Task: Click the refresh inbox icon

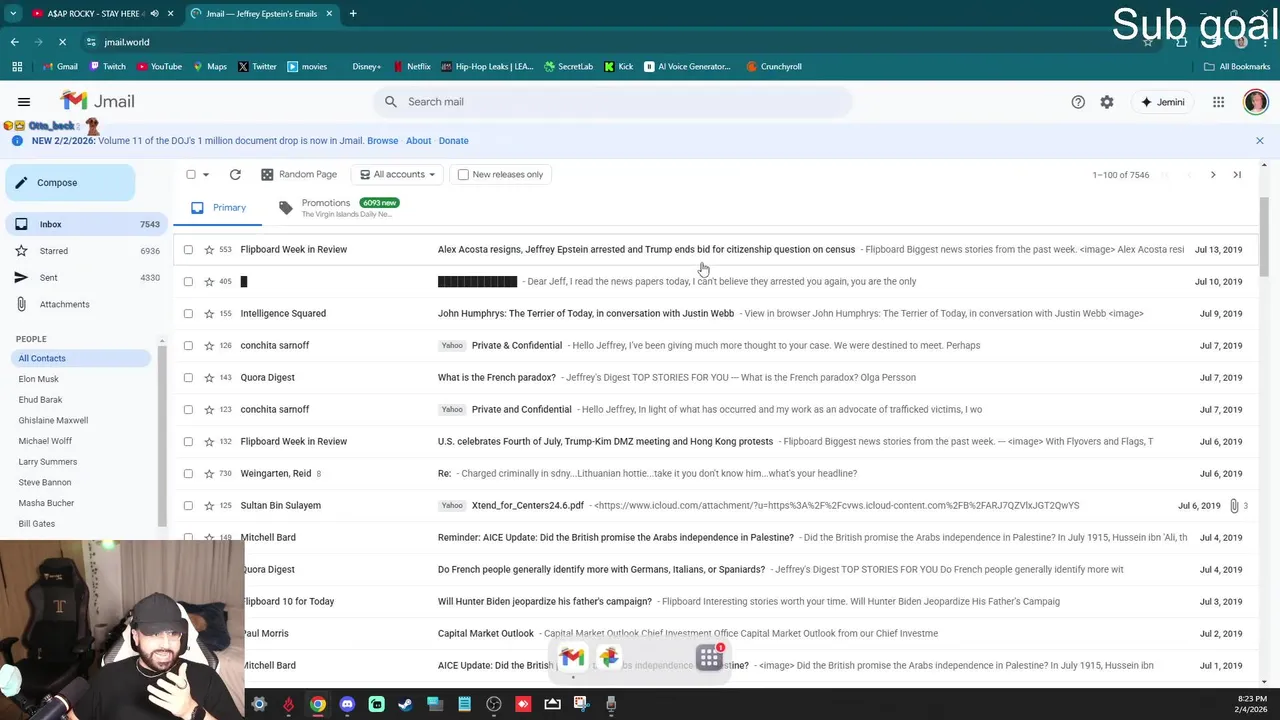Action: (235, 174)
